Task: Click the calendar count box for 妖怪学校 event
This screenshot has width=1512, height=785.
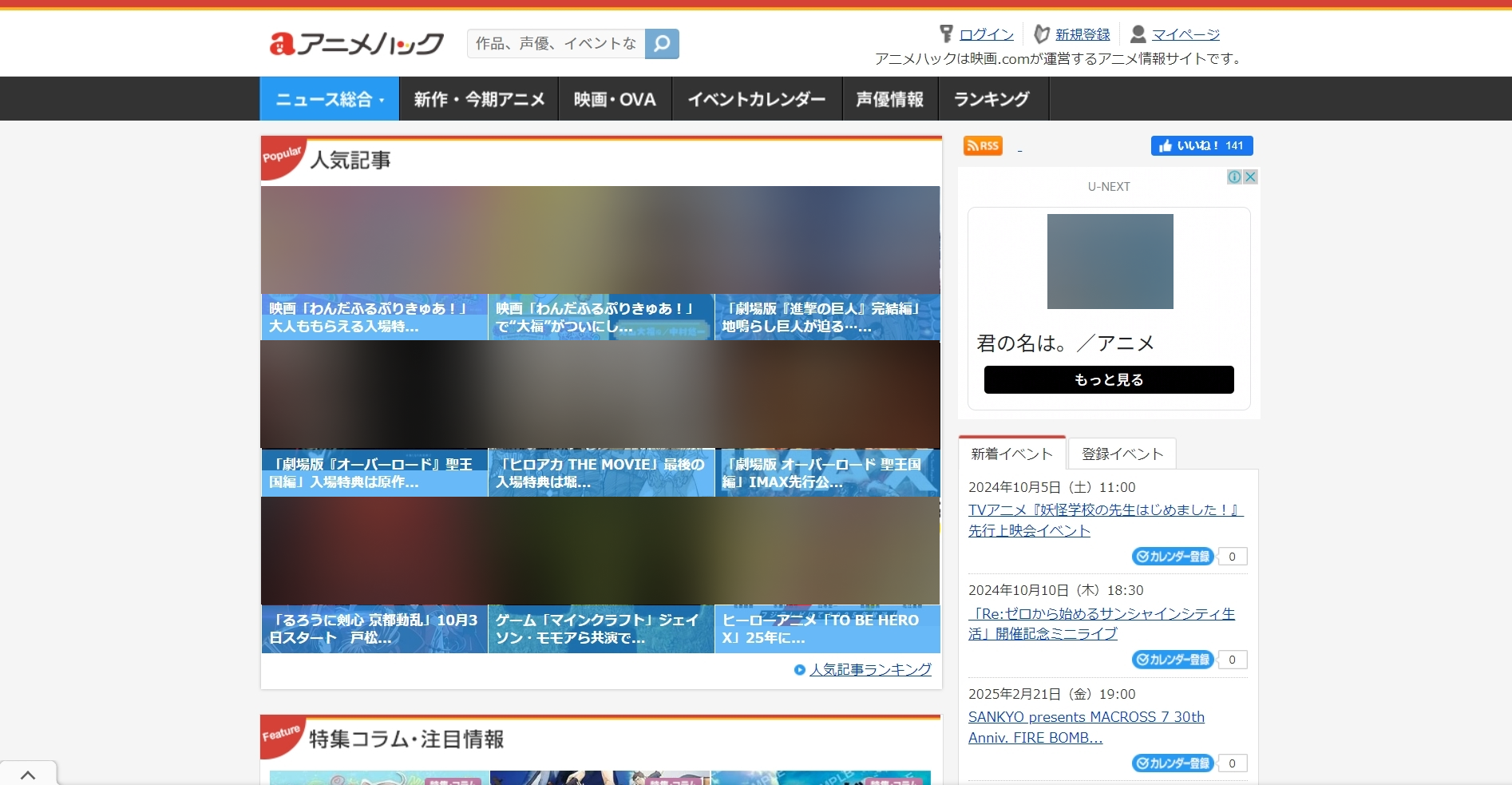Action: 1233,557
